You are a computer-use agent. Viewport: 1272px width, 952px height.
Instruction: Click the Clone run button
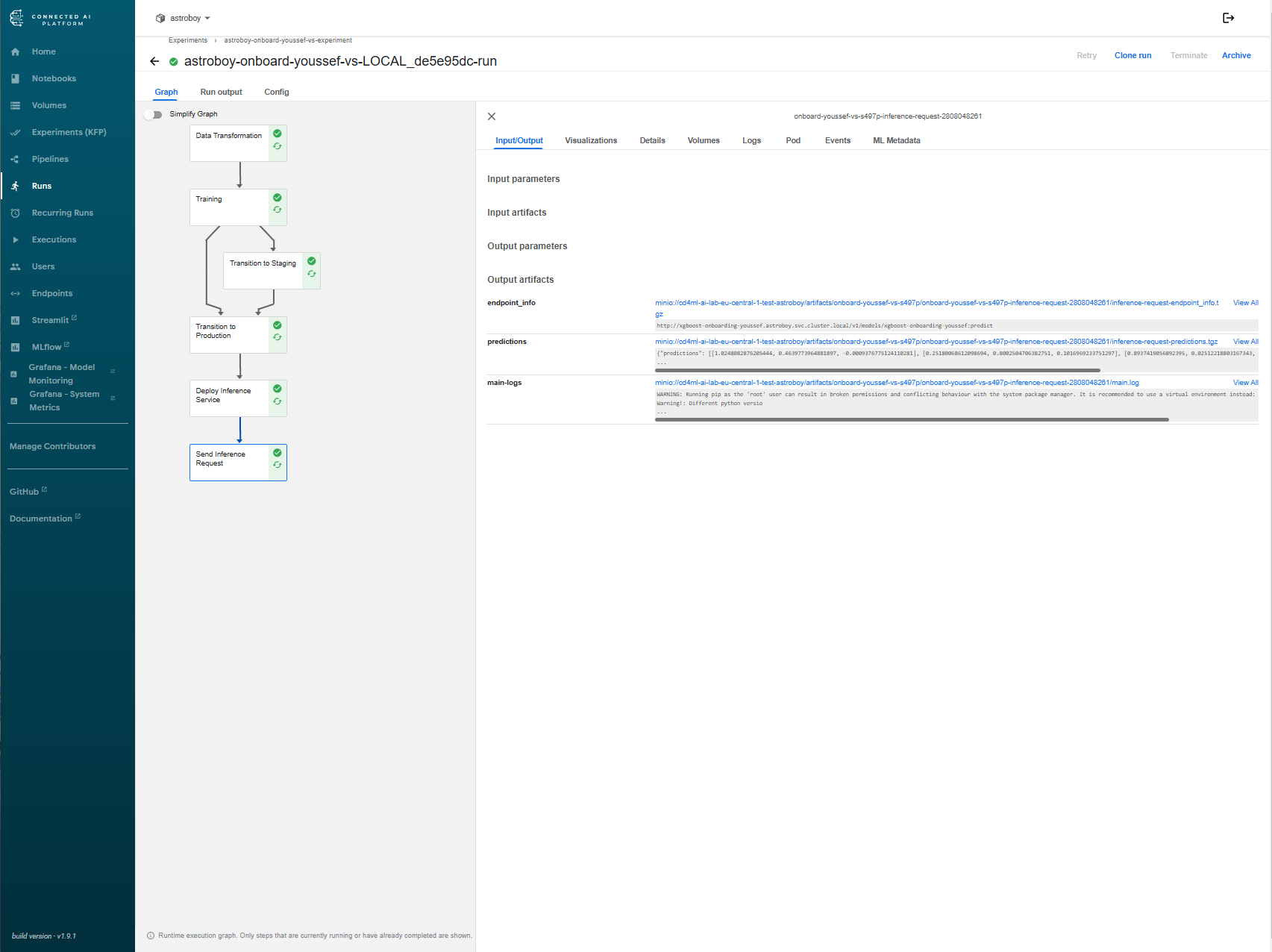(1132, 55)
